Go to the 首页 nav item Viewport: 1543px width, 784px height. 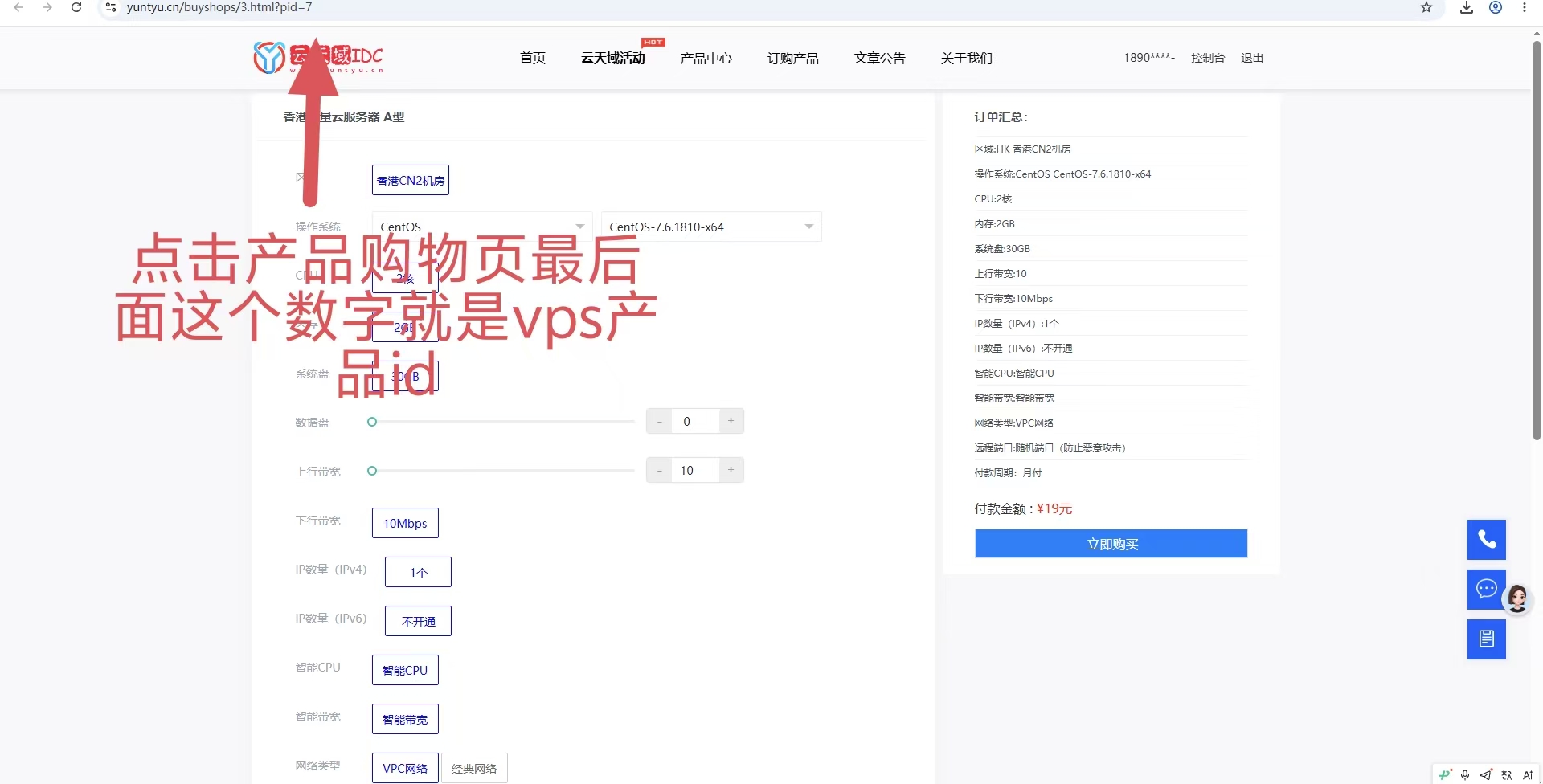tap(533, 58)
